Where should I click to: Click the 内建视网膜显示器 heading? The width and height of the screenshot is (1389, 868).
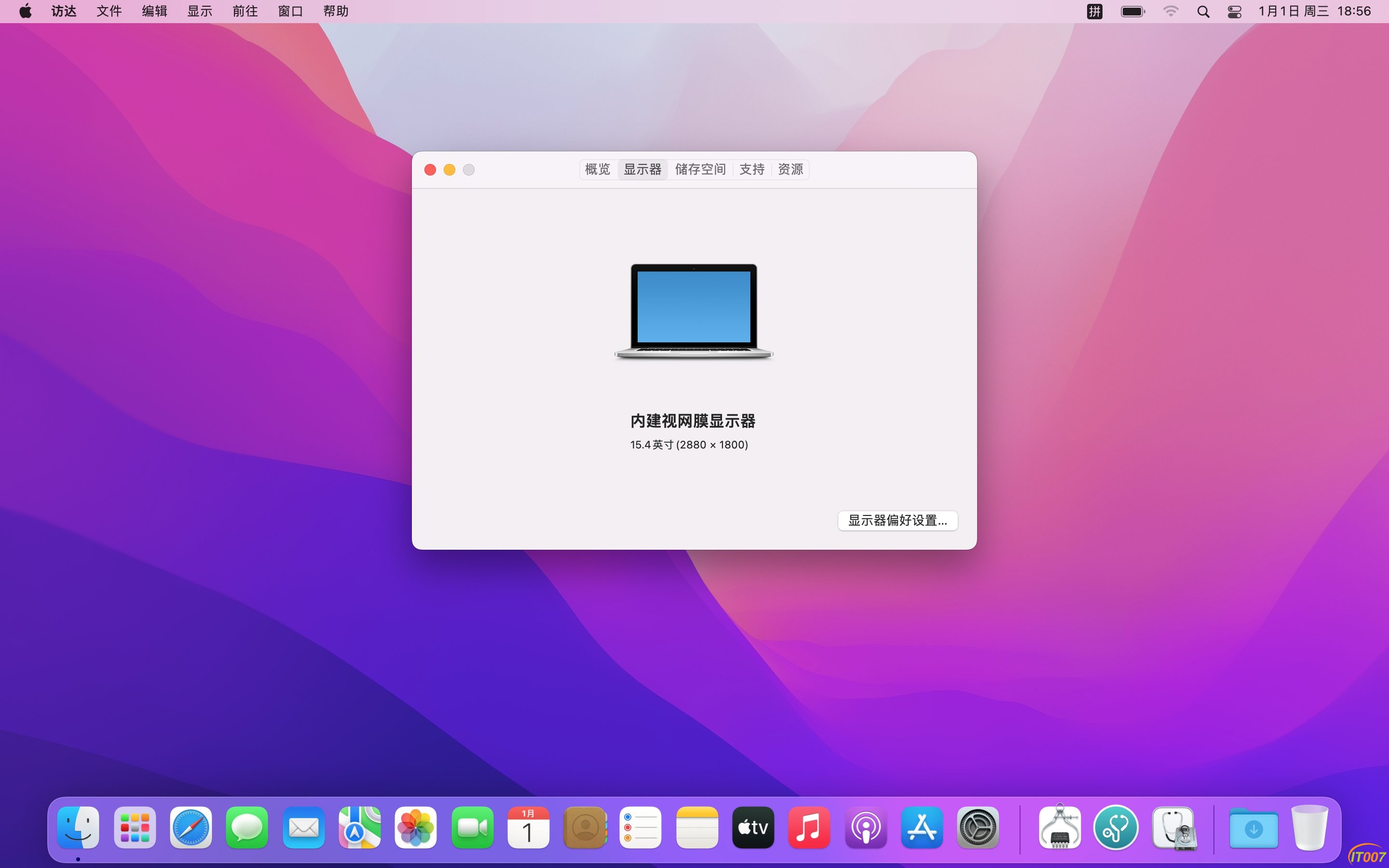[693, 421]
